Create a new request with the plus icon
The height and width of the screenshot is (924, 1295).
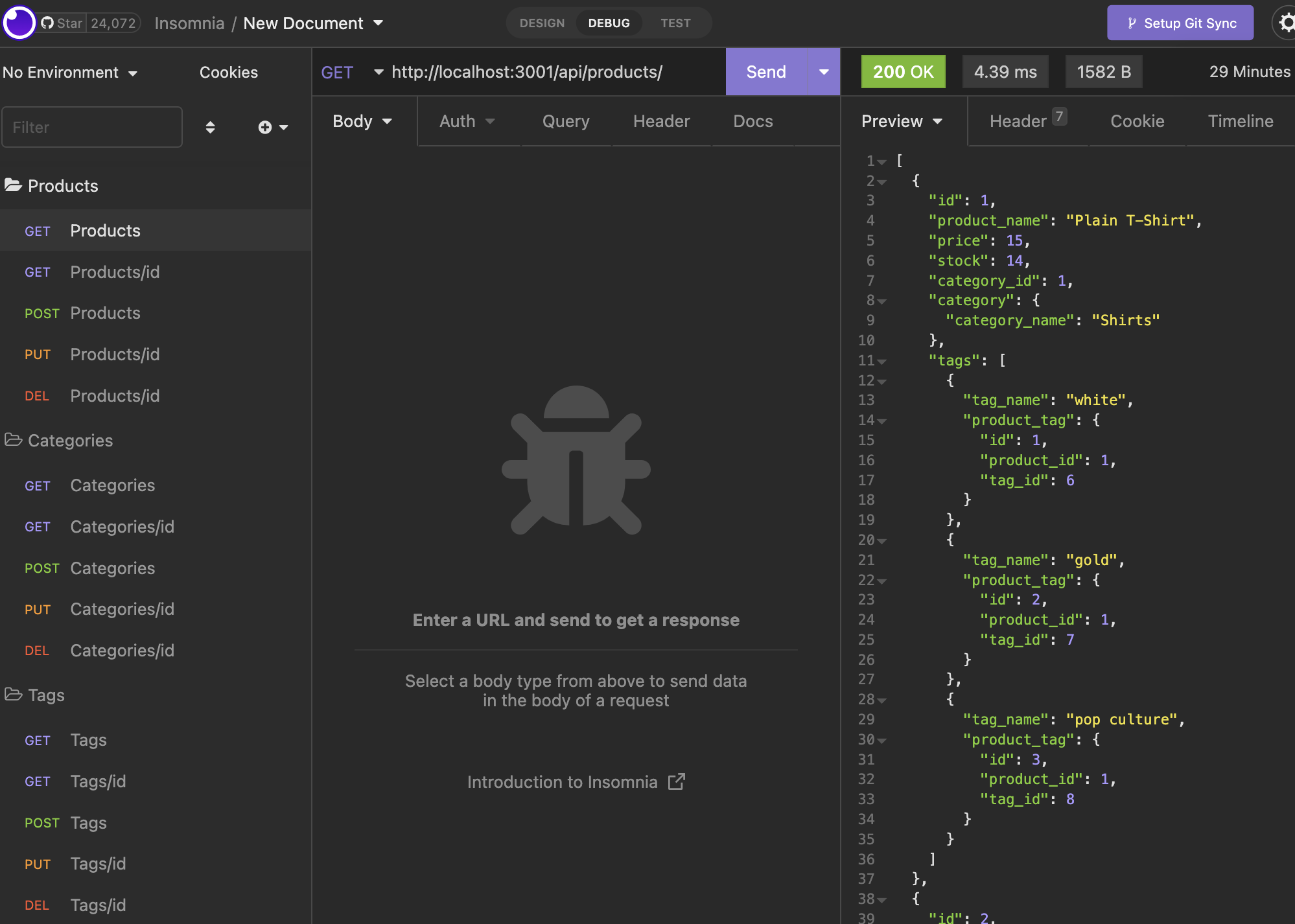click(265, 127)
